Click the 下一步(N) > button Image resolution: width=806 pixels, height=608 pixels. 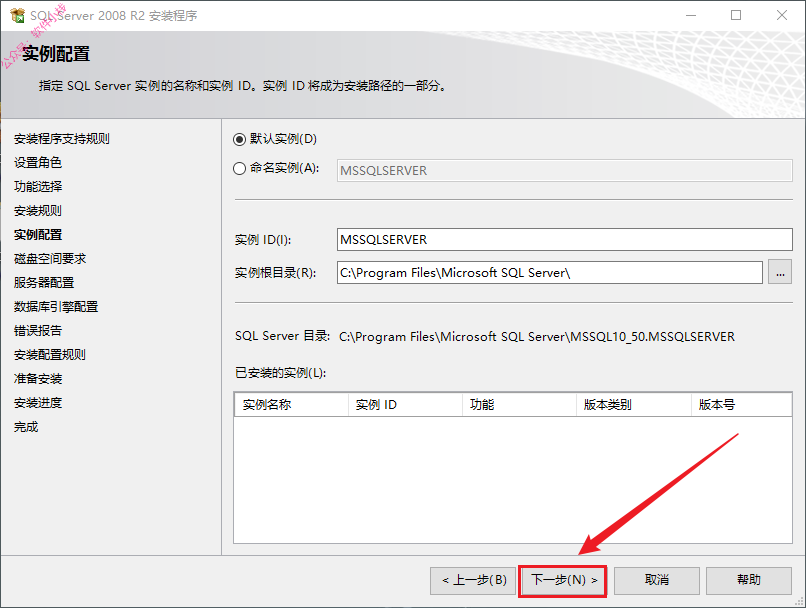coord(563,581)
